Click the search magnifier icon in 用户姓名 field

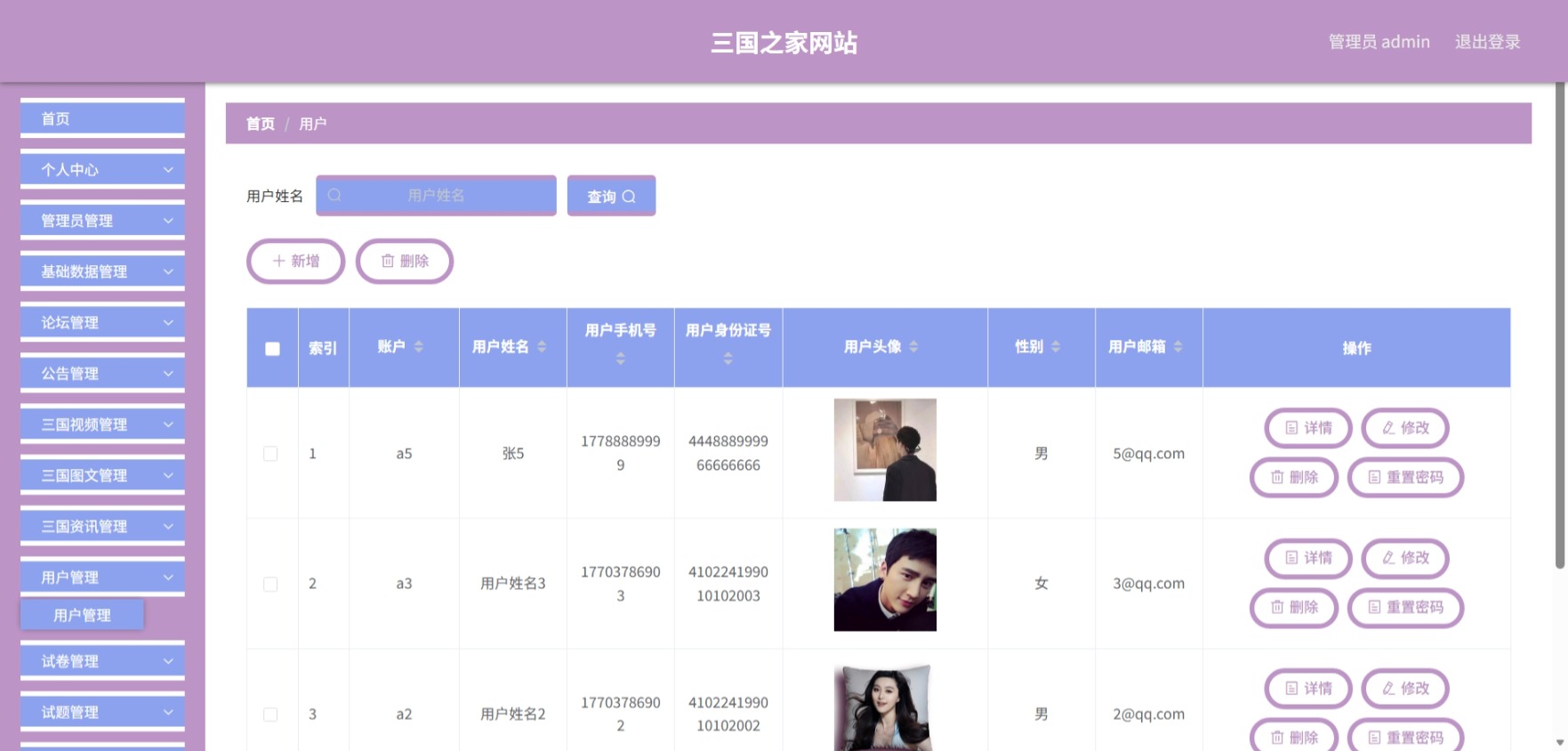point(334,195)
